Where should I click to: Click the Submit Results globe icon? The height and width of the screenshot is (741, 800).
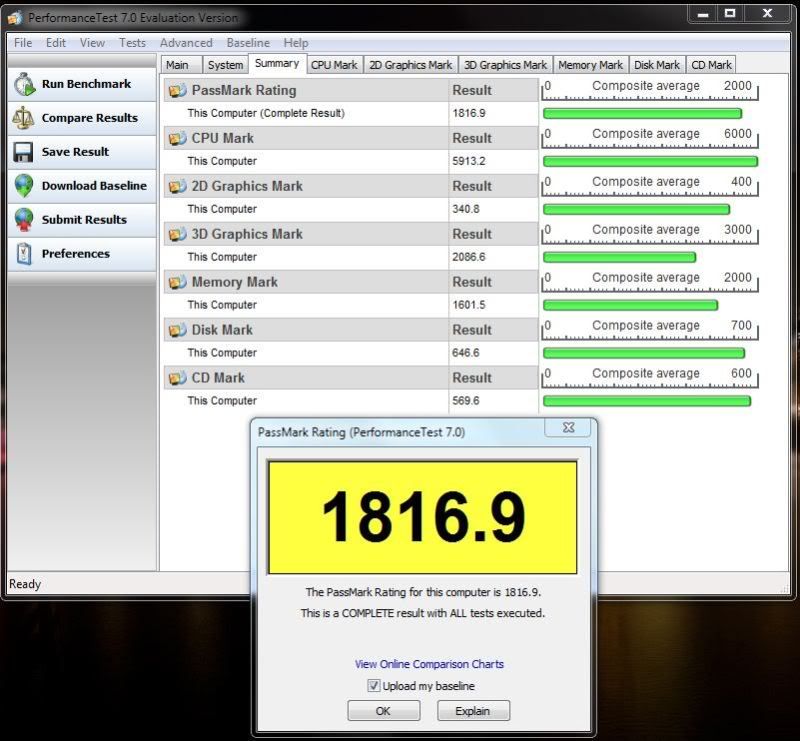(x=24, y=220)
